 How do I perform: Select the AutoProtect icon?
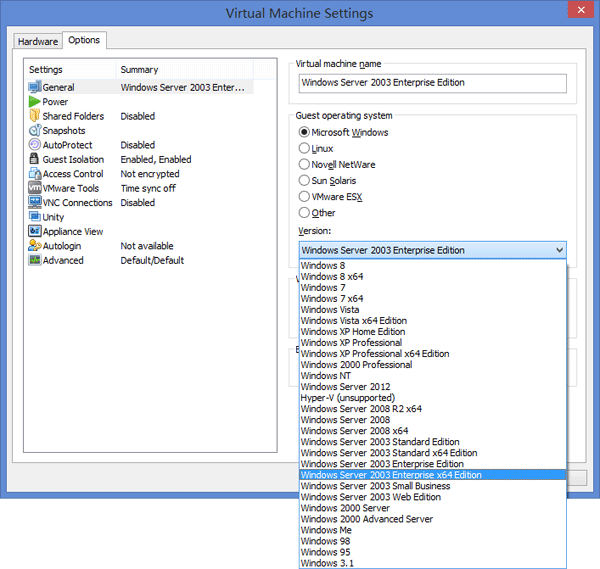pyautogui.click(x=34, y=145)
